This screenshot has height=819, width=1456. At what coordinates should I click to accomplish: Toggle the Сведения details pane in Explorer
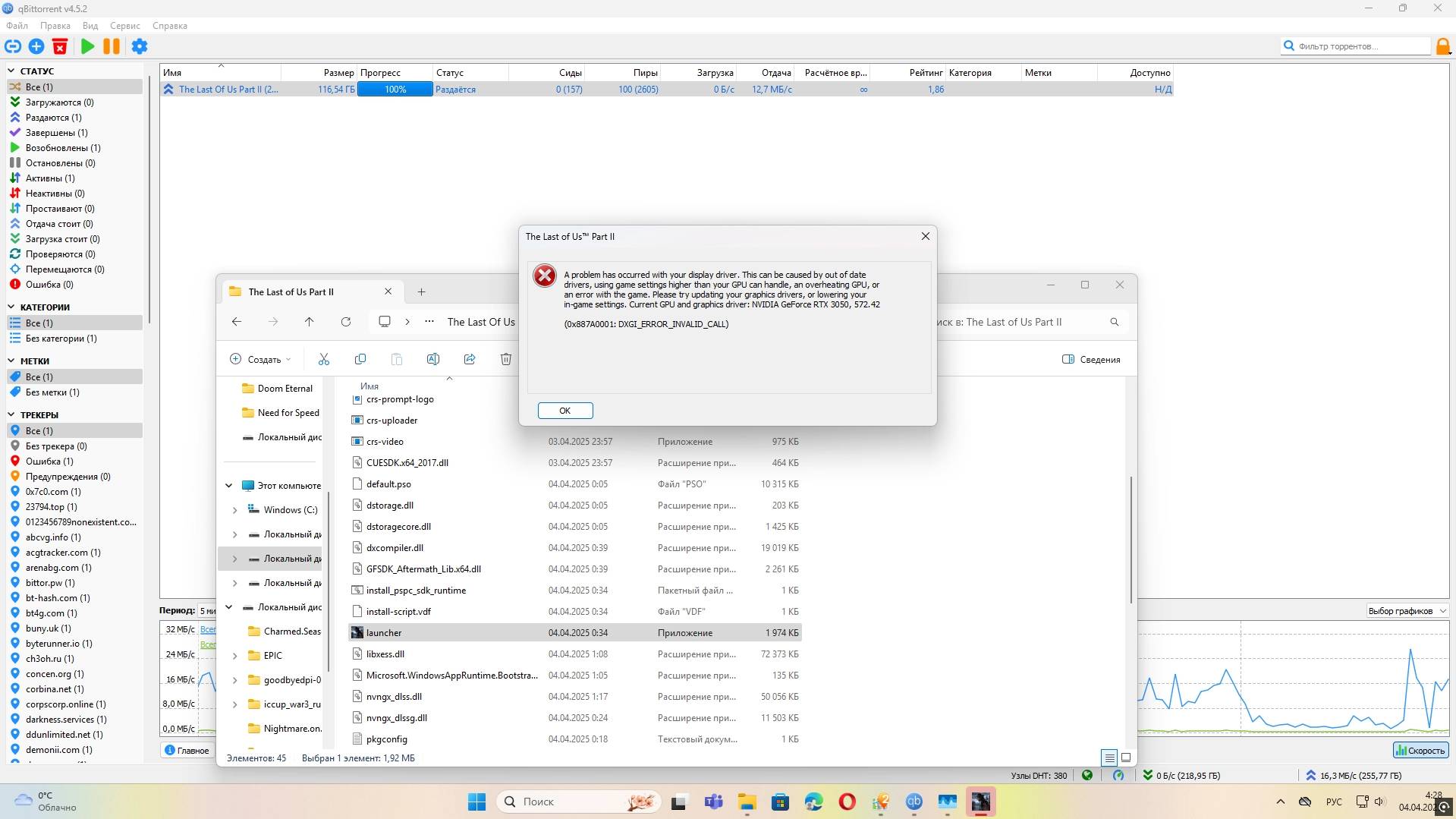click(x=1091, y=359)
